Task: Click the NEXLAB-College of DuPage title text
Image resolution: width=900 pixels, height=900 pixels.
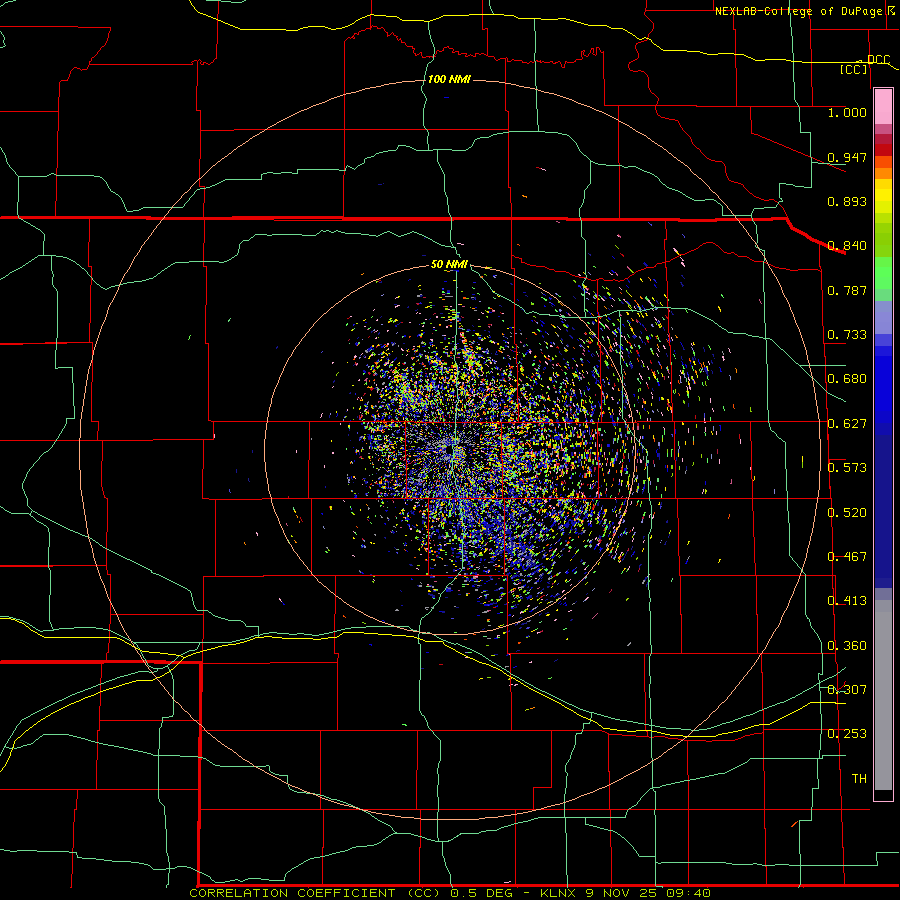Action: (x=798, y=11)
